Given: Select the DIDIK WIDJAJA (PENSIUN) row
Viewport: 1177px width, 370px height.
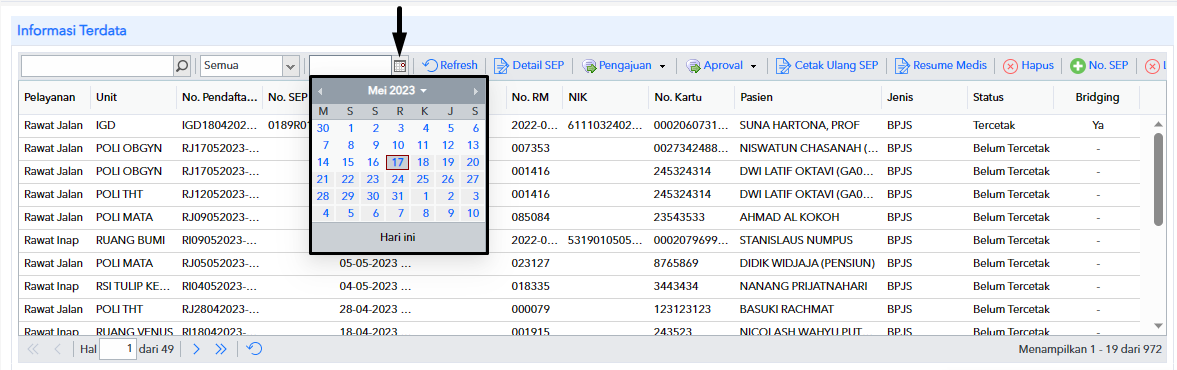Looking at the screenshot, I should [579, 263].
